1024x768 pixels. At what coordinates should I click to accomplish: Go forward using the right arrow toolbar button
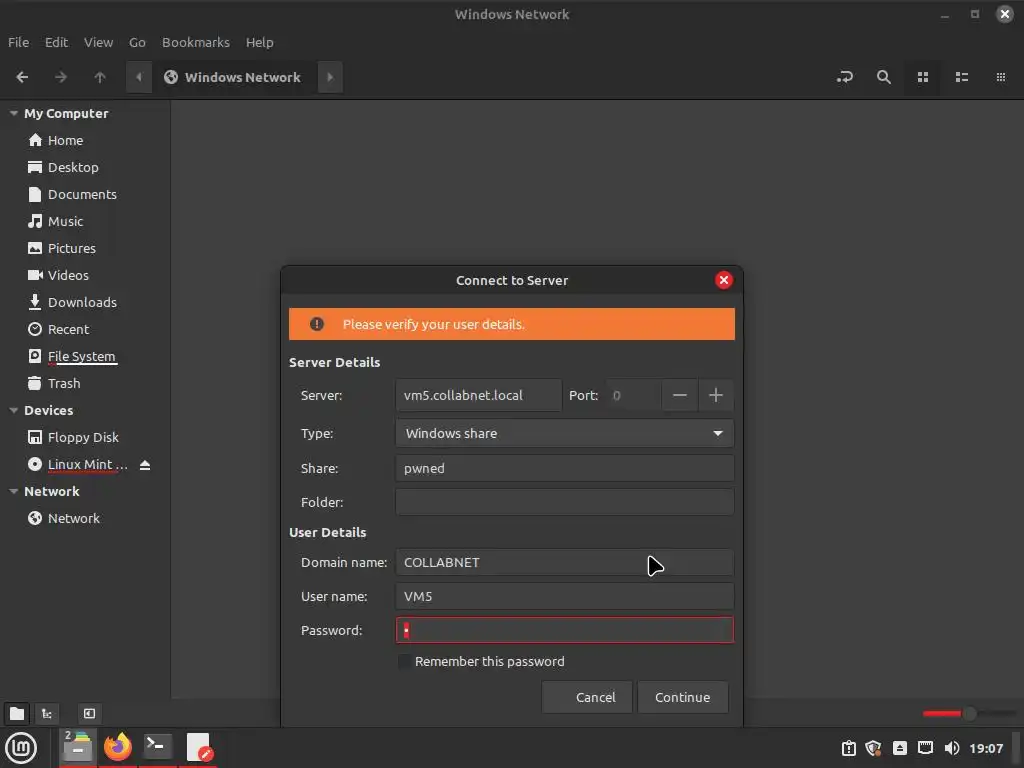click(x=61, y=77)
